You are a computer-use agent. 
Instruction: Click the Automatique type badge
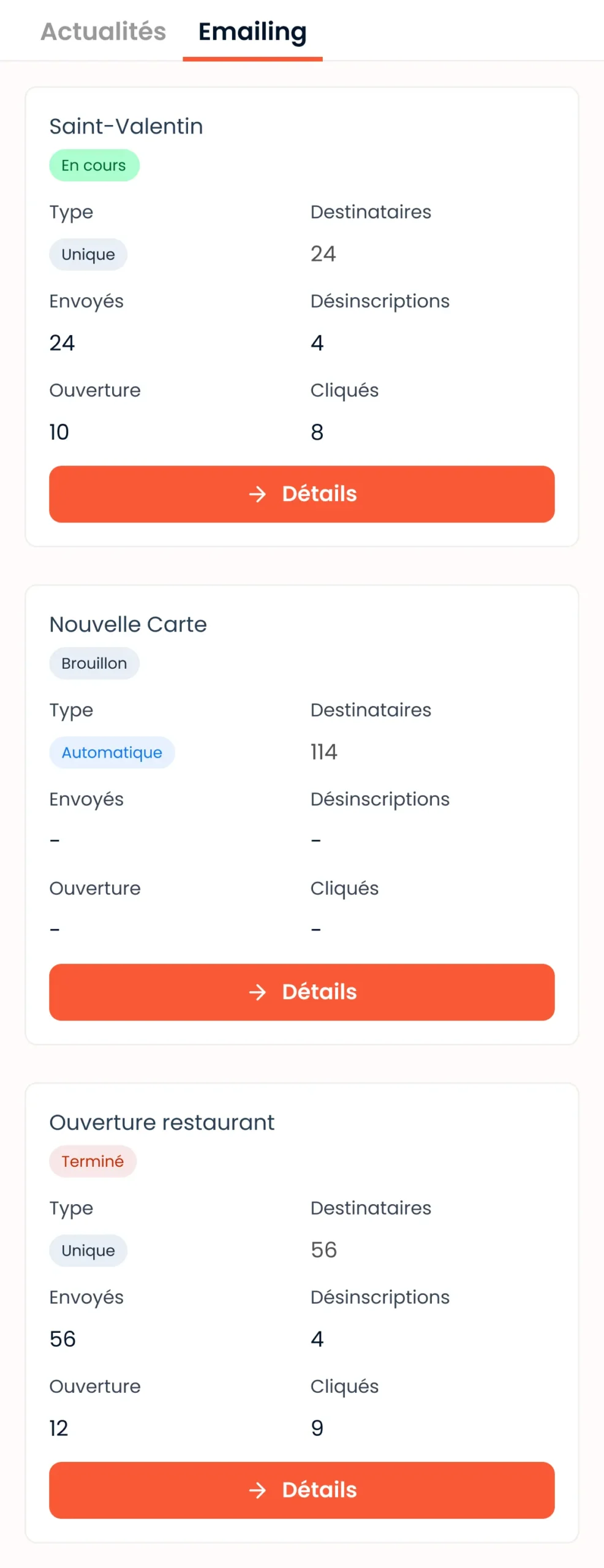pos(111,752)
